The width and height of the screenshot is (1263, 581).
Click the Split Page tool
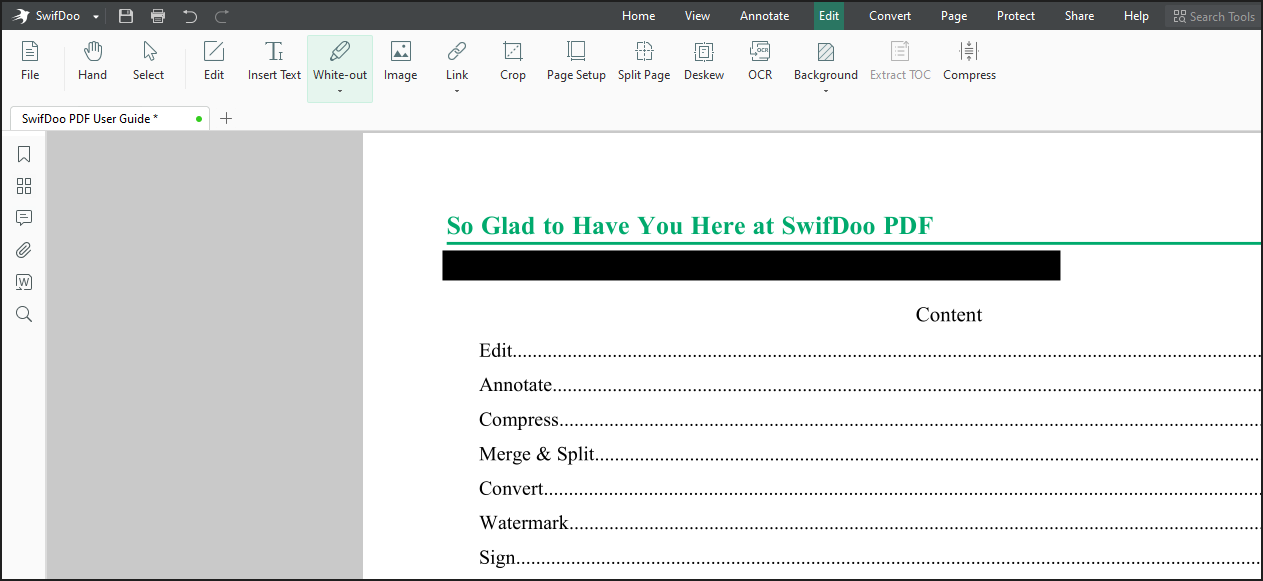click(644, 61)
